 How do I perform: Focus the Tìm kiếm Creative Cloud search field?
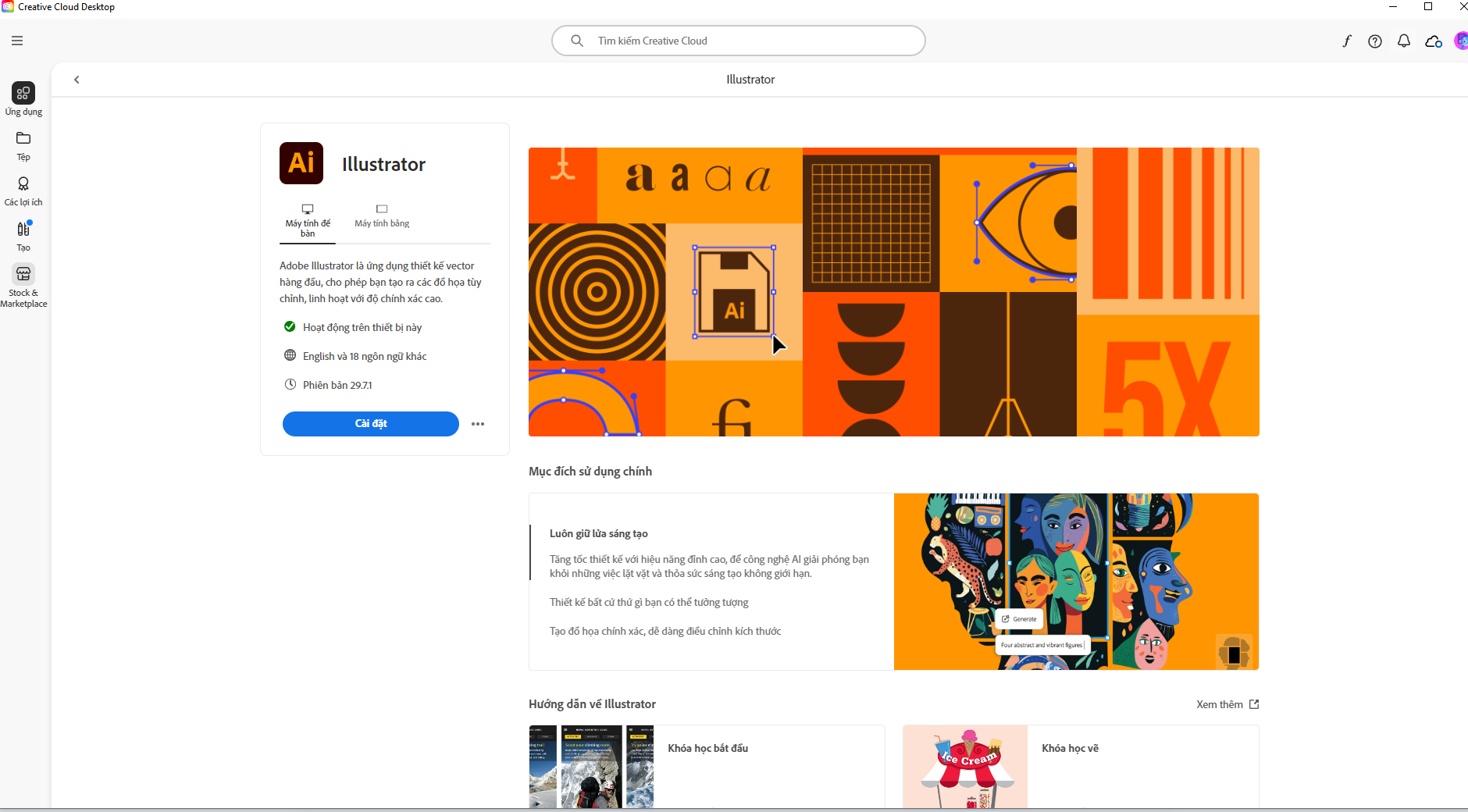[x=738, y=41]
